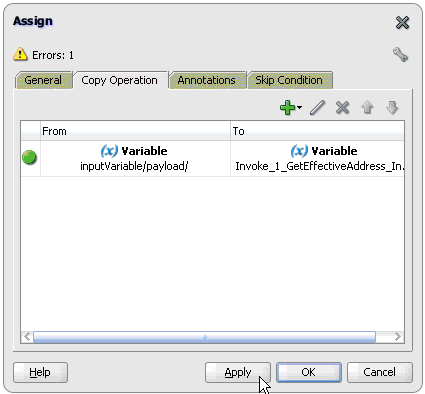425x394 pixels.
Task: Click the Apply button
Action: point(238,372)
